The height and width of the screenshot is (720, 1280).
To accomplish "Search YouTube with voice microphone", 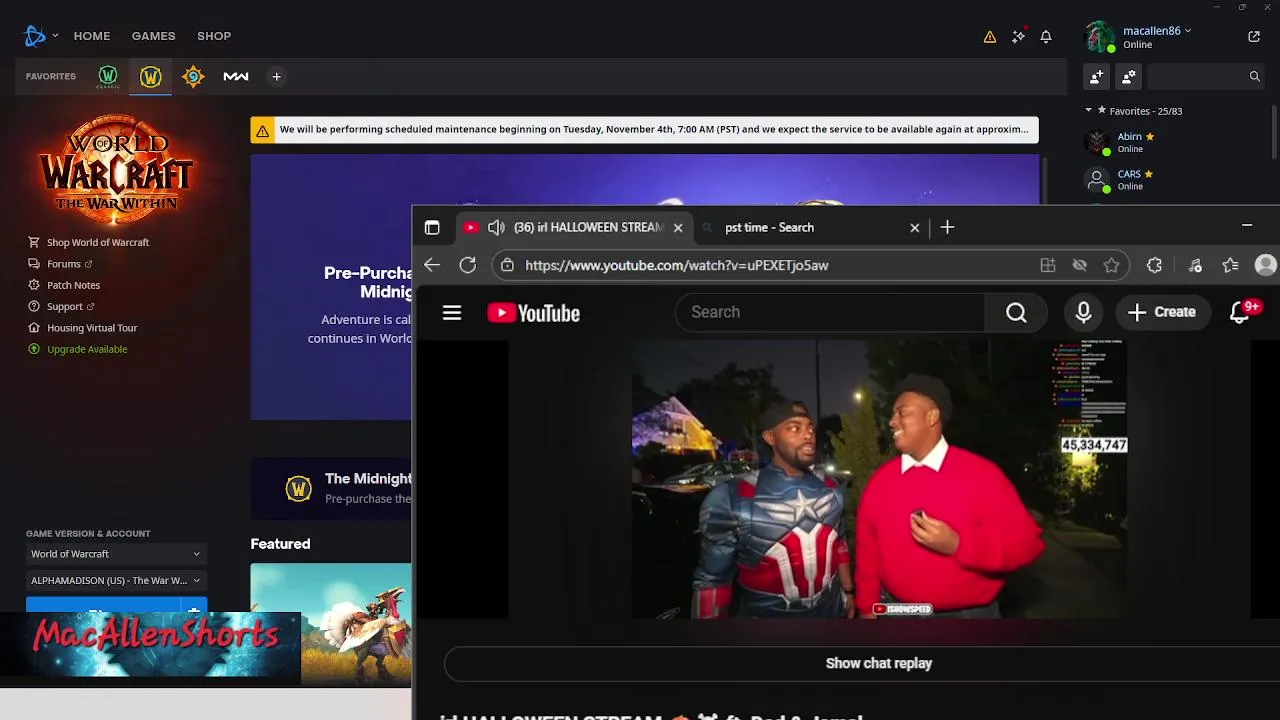I will coord(1084,313).
